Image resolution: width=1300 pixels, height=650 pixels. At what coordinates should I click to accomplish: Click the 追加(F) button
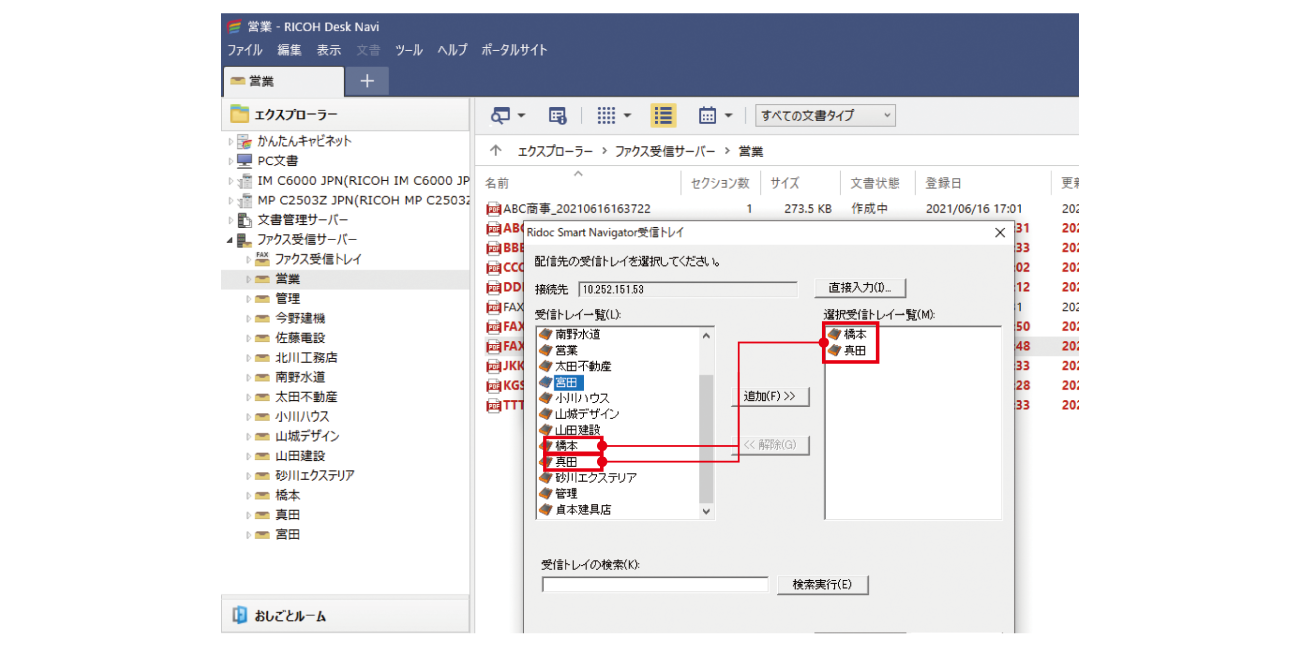tap(770, 397)
